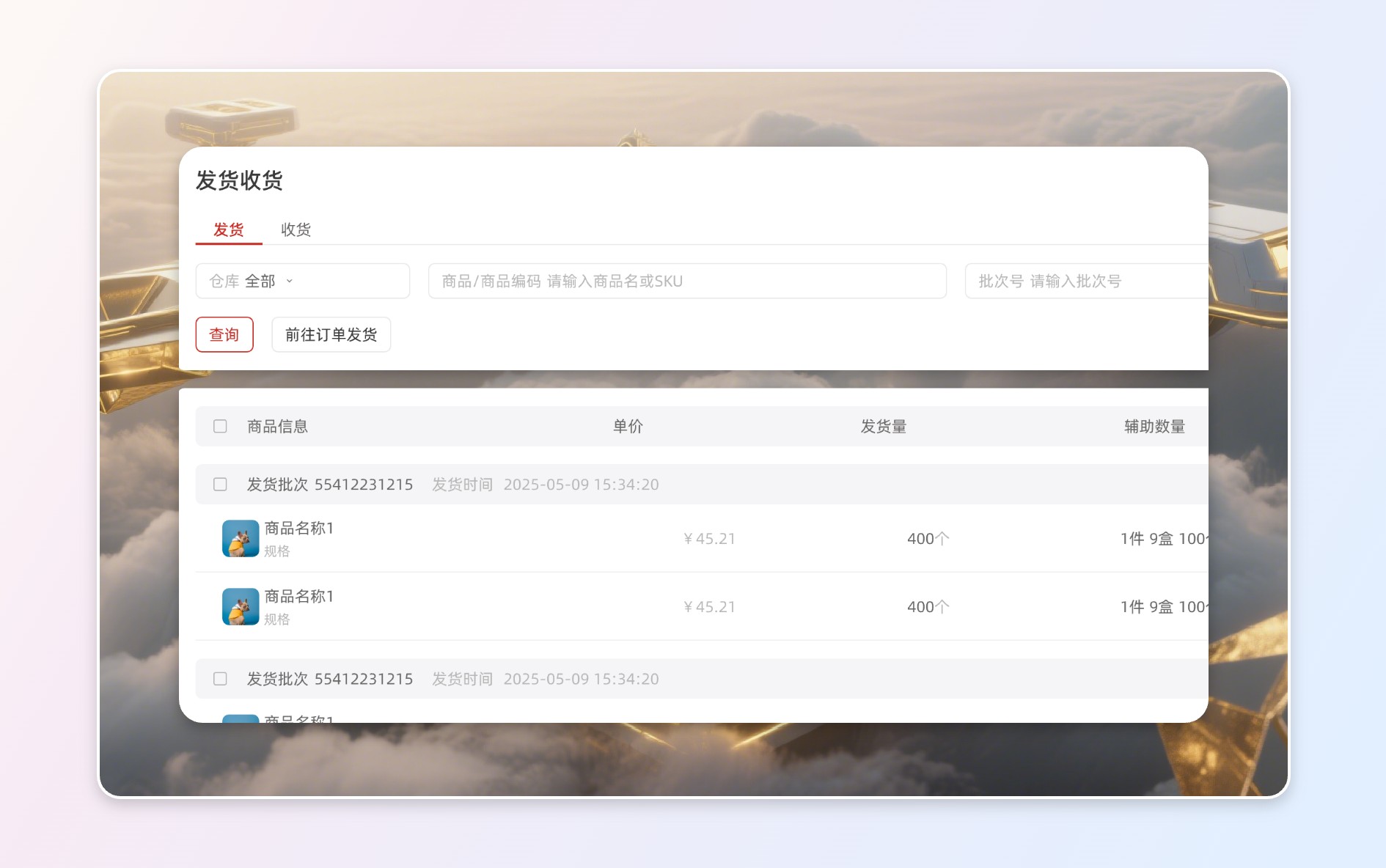The image size is (1386, 868).
Task: Click the 发货收货 page title
Action: pyautogui.click(x=239, y=180)
